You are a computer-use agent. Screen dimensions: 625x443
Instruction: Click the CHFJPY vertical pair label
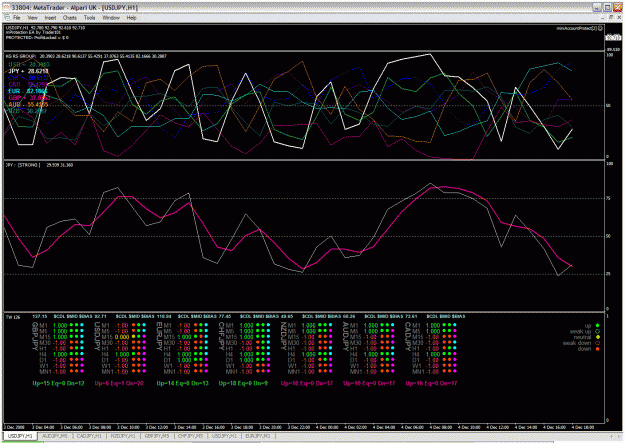point(221,336)
